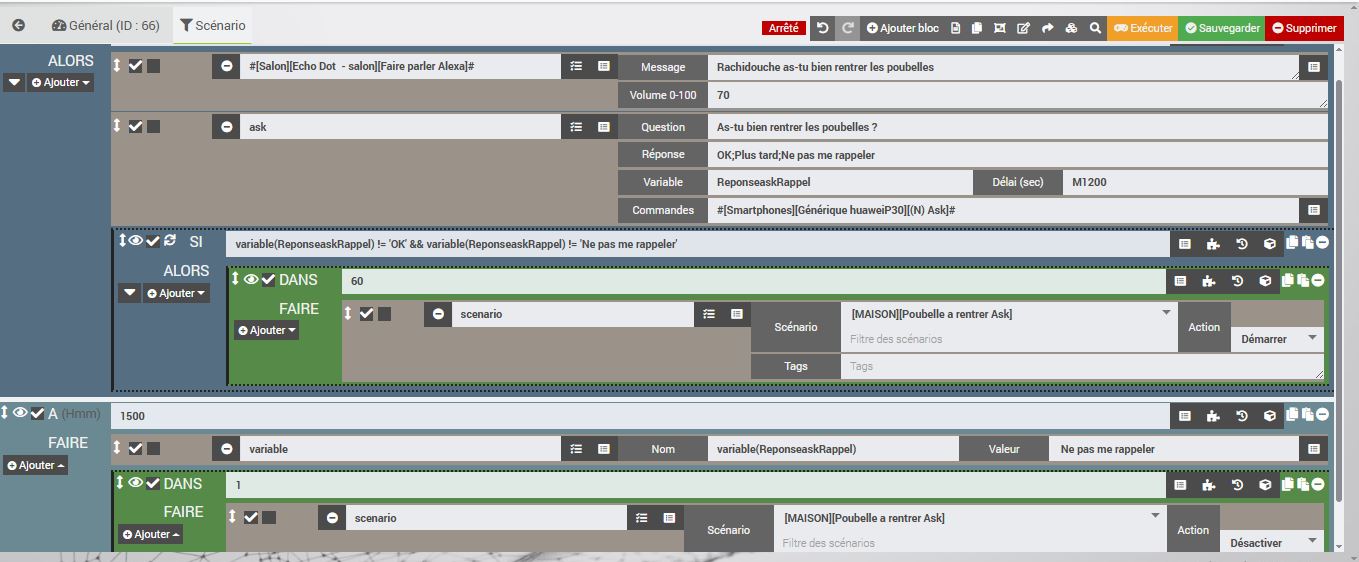Open the scenario search magnifier
Image resolution: width=1359 pixels, height=562 pixels.
[1095, 28]
